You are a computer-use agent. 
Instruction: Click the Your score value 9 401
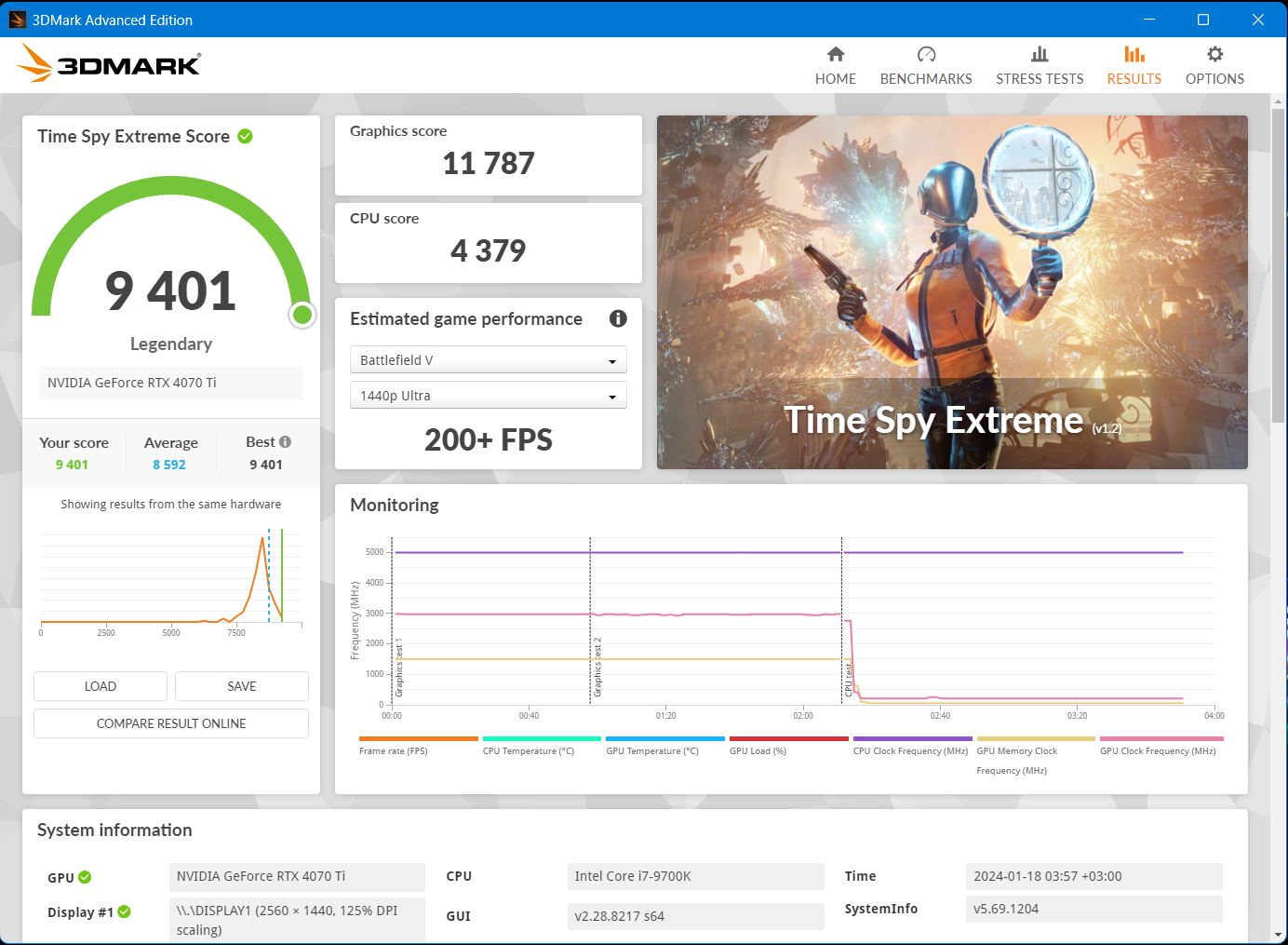72,465
